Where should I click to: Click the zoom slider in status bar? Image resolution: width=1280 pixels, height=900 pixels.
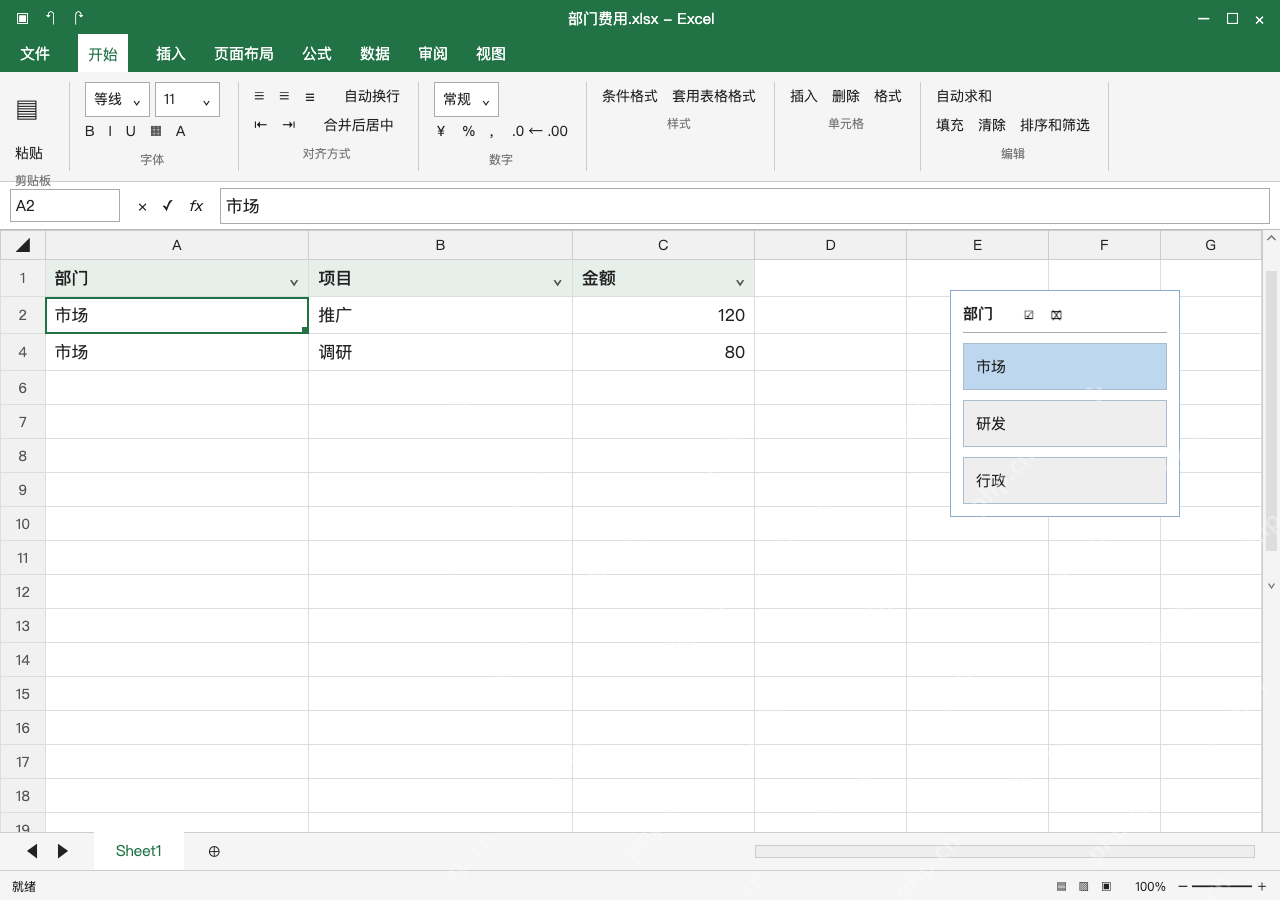(x=1222, y=886)
